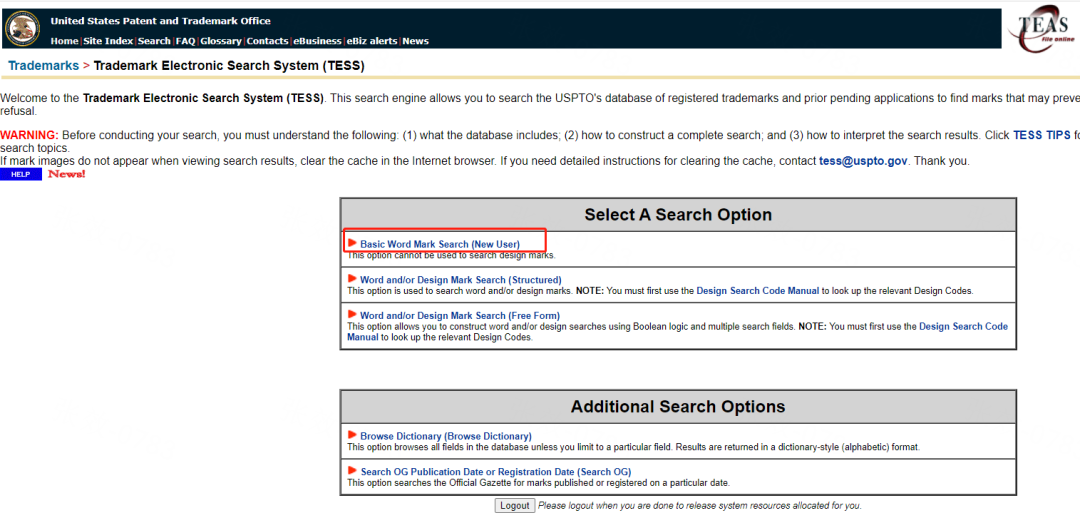
Task: Open Browse Dictionary link
Action: [x=446, y=436]
